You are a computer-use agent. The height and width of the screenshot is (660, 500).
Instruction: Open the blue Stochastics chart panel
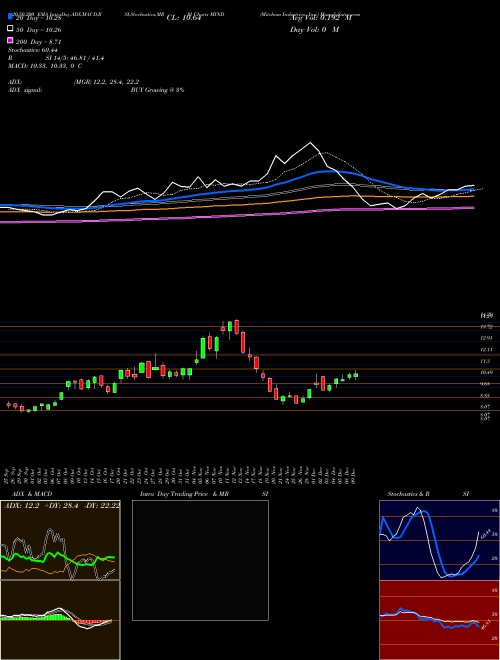point(439,540)
